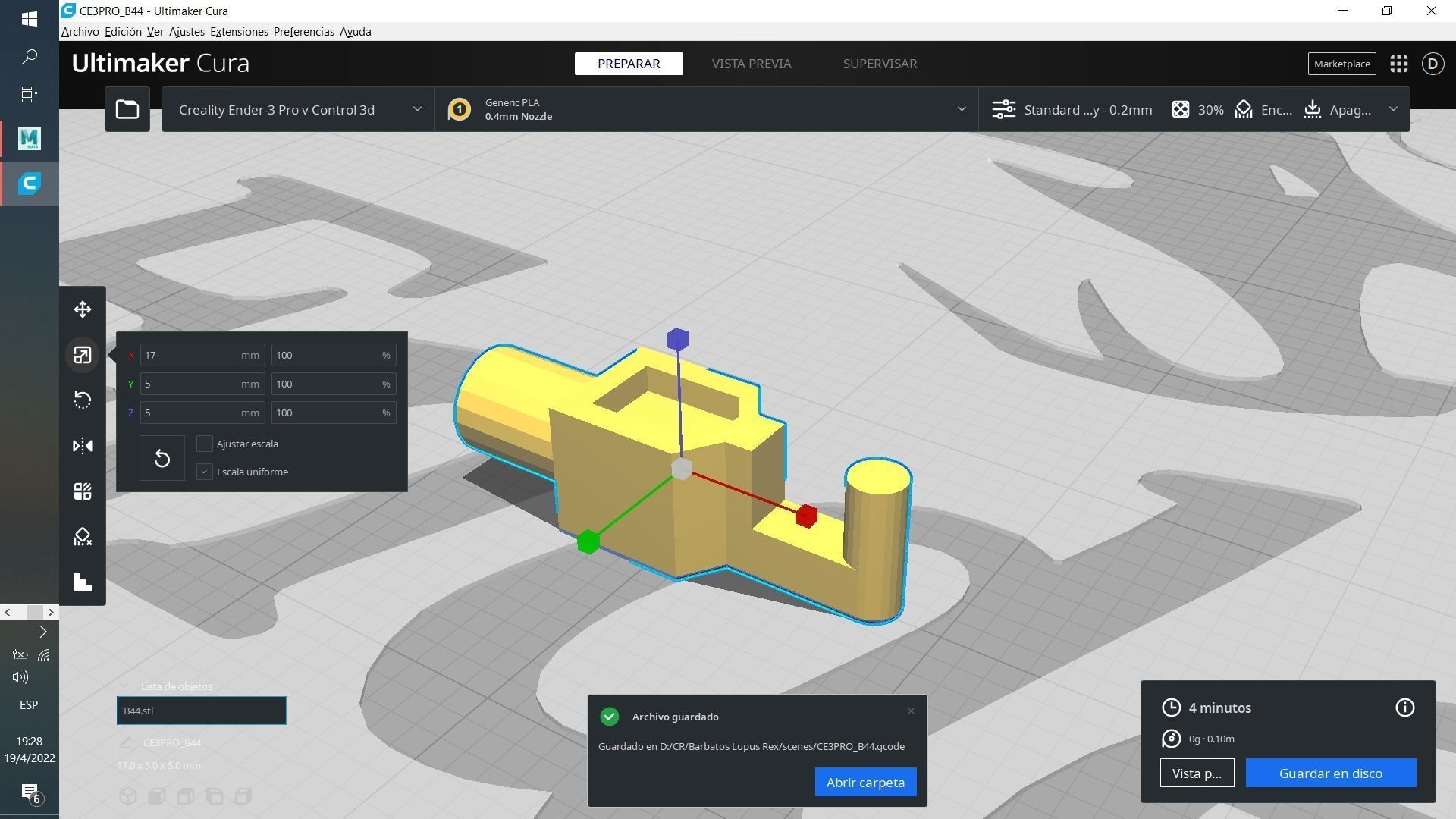This screenshot has width=1456, height=819.
Task: Expand the print settings panel chevron
Action: (1393, 110)
